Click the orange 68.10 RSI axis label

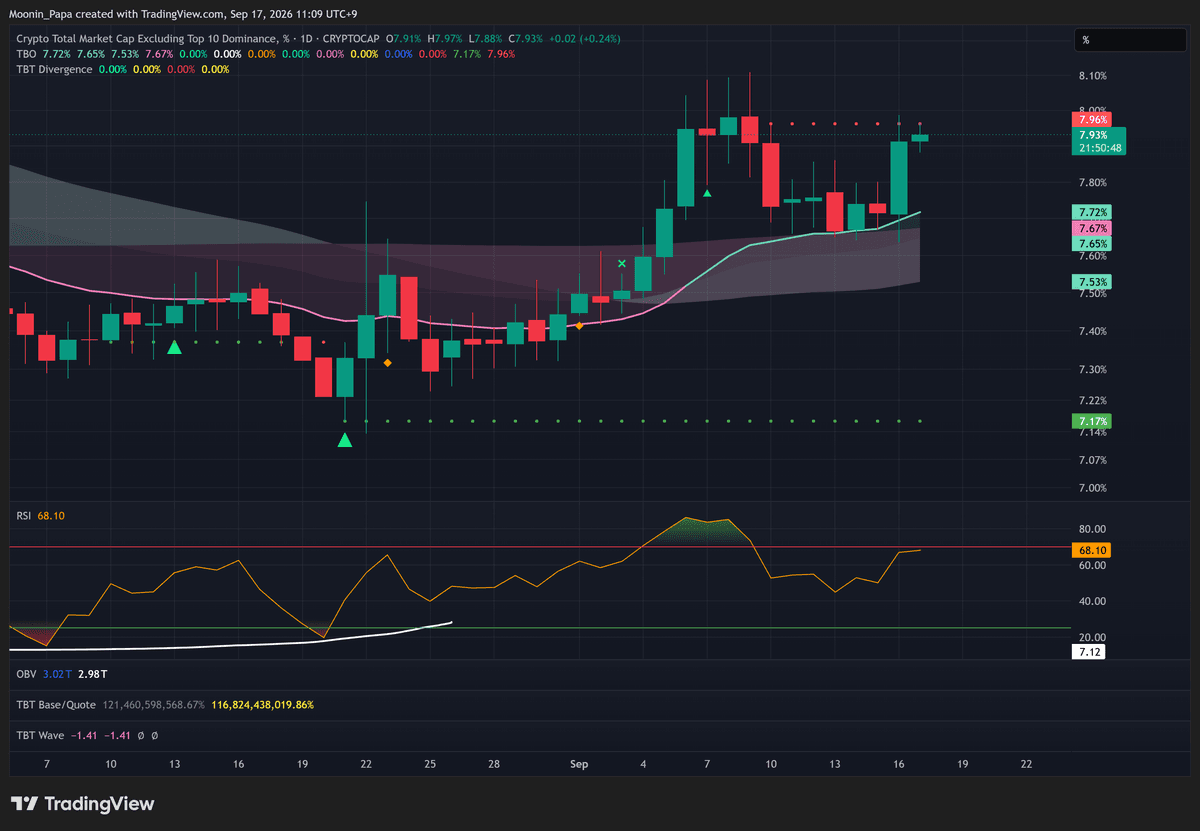pyautogui.click(x=1091, y=550)
